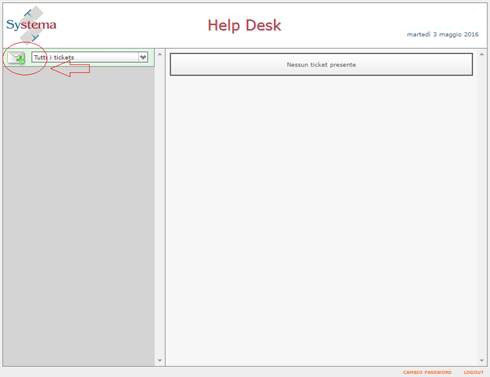The width and height of the screenshot is (490, 377).
Task: Create a new ticket with the envelope icon
Action: point(17,58)
